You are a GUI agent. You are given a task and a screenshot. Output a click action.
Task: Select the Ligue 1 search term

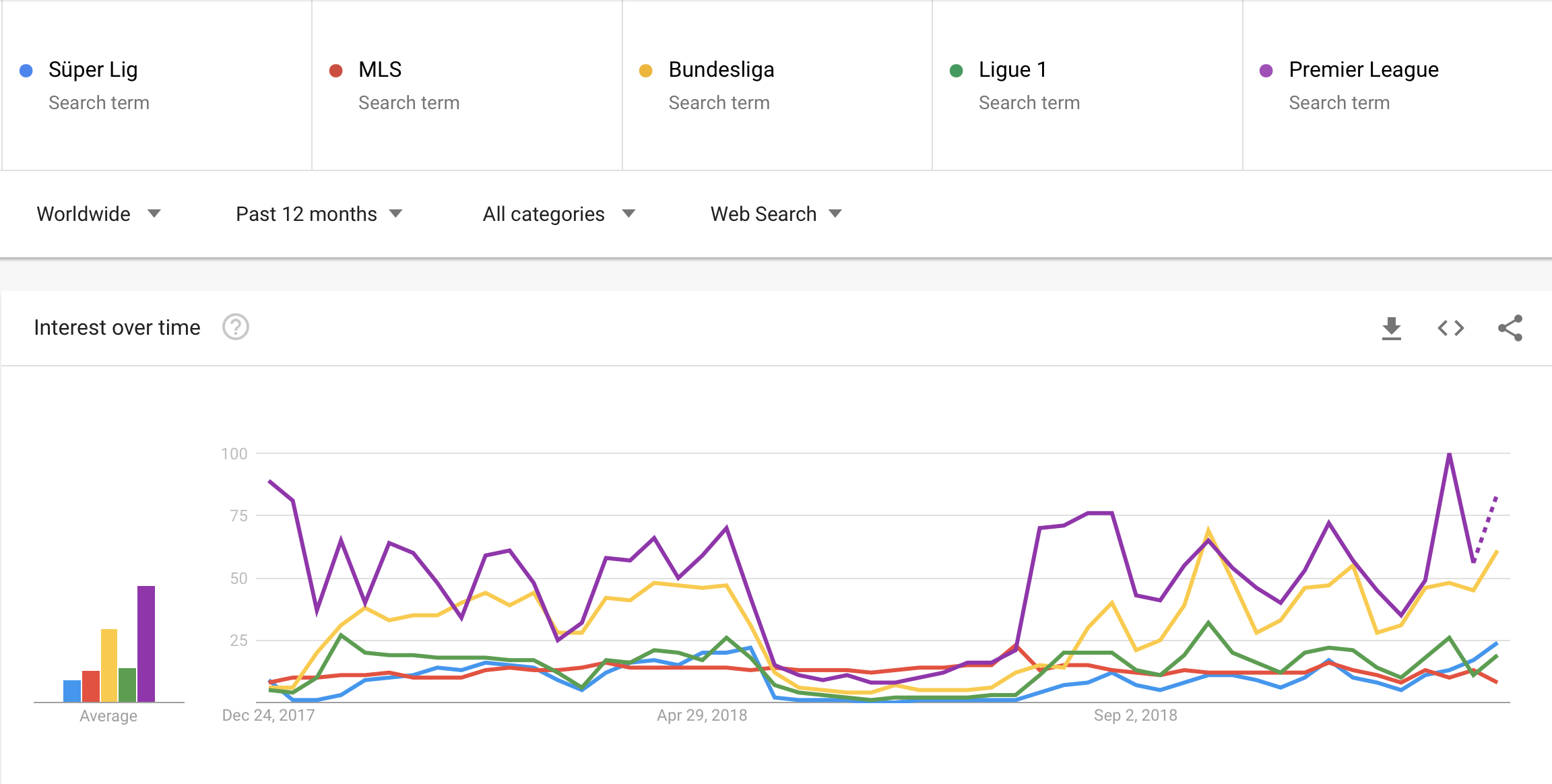(1012, 70)
